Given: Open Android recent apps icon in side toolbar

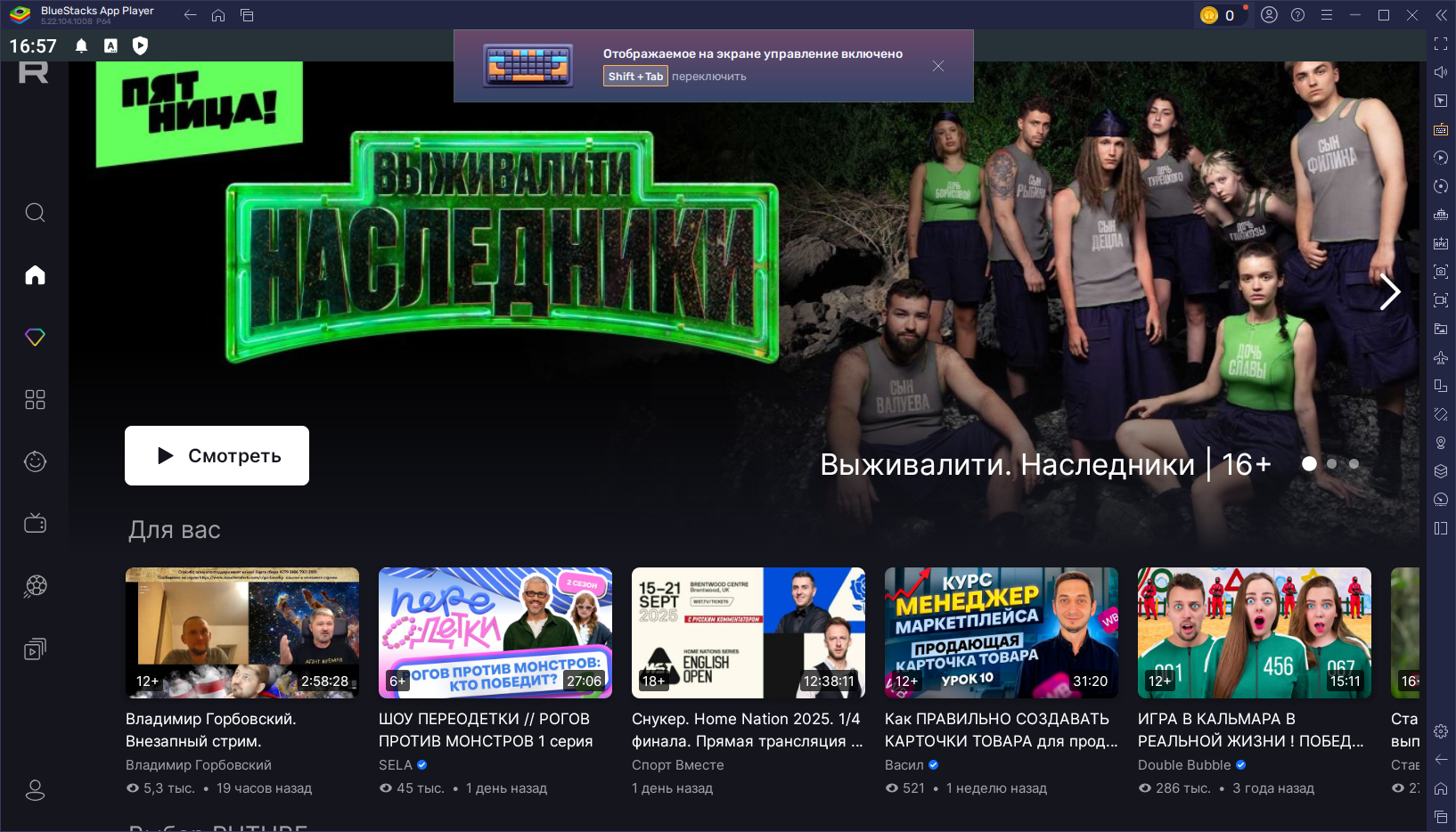Looking at the screenshot, I should click(1441, 817).
